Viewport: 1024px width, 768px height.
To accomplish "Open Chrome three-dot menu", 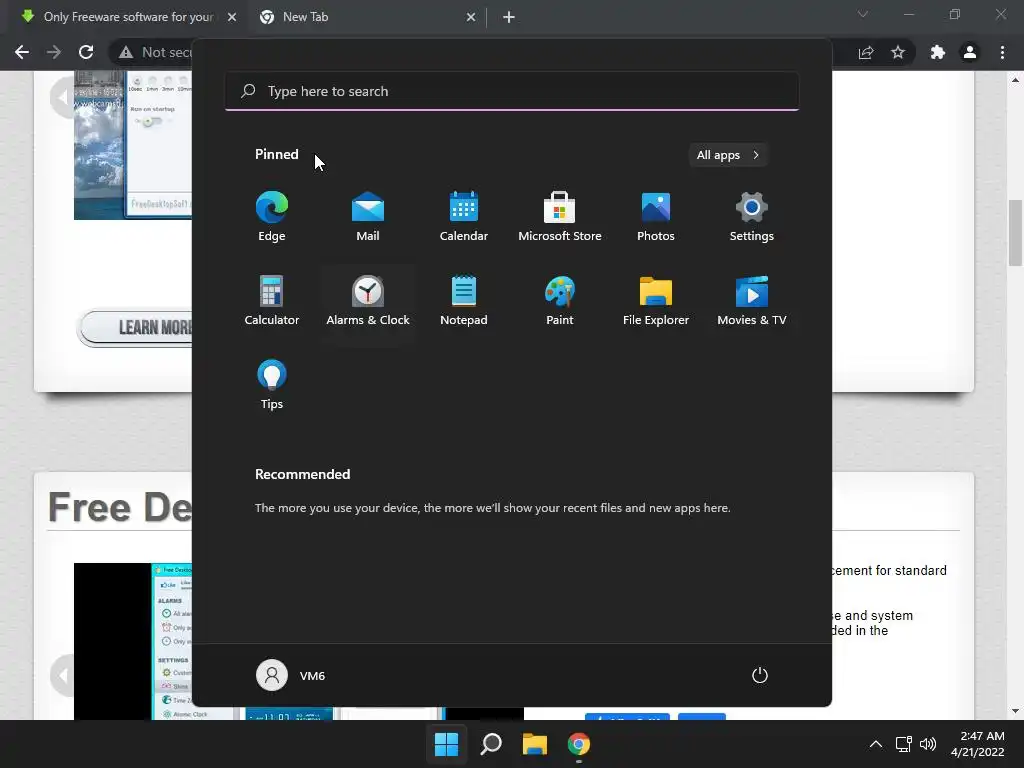I will click(x=1002, y=52).
